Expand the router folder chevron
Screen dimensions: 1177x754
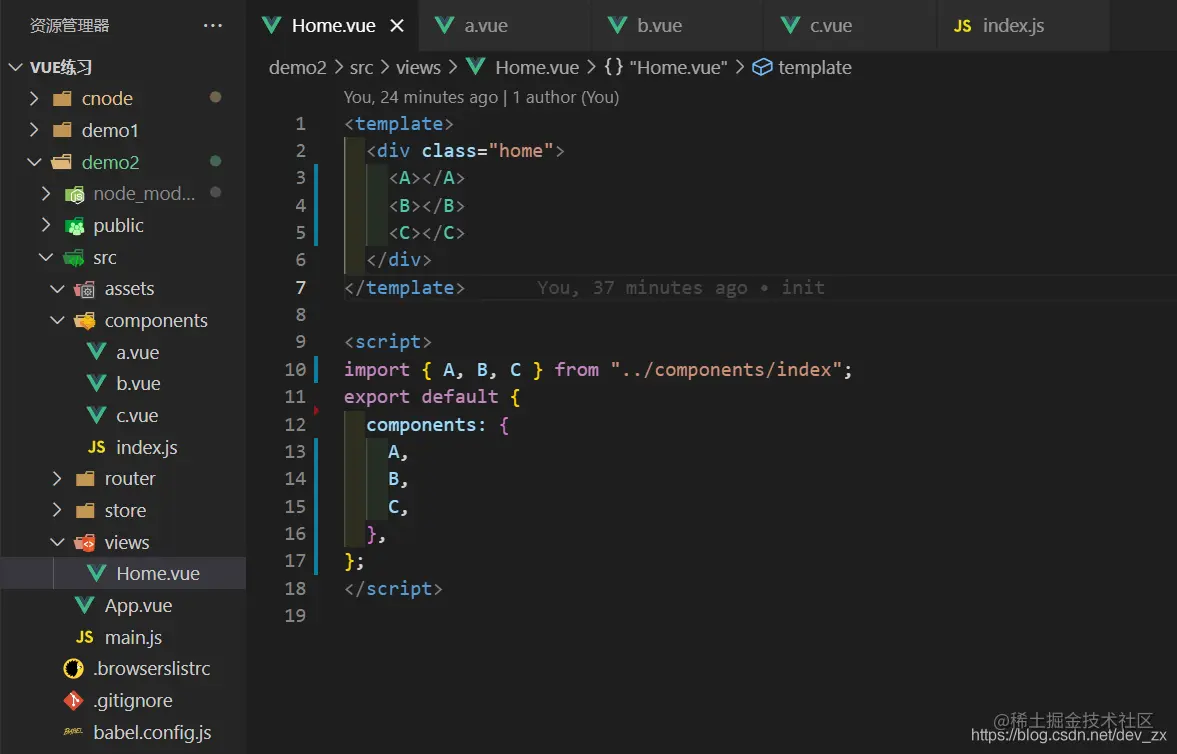[56, 478]
